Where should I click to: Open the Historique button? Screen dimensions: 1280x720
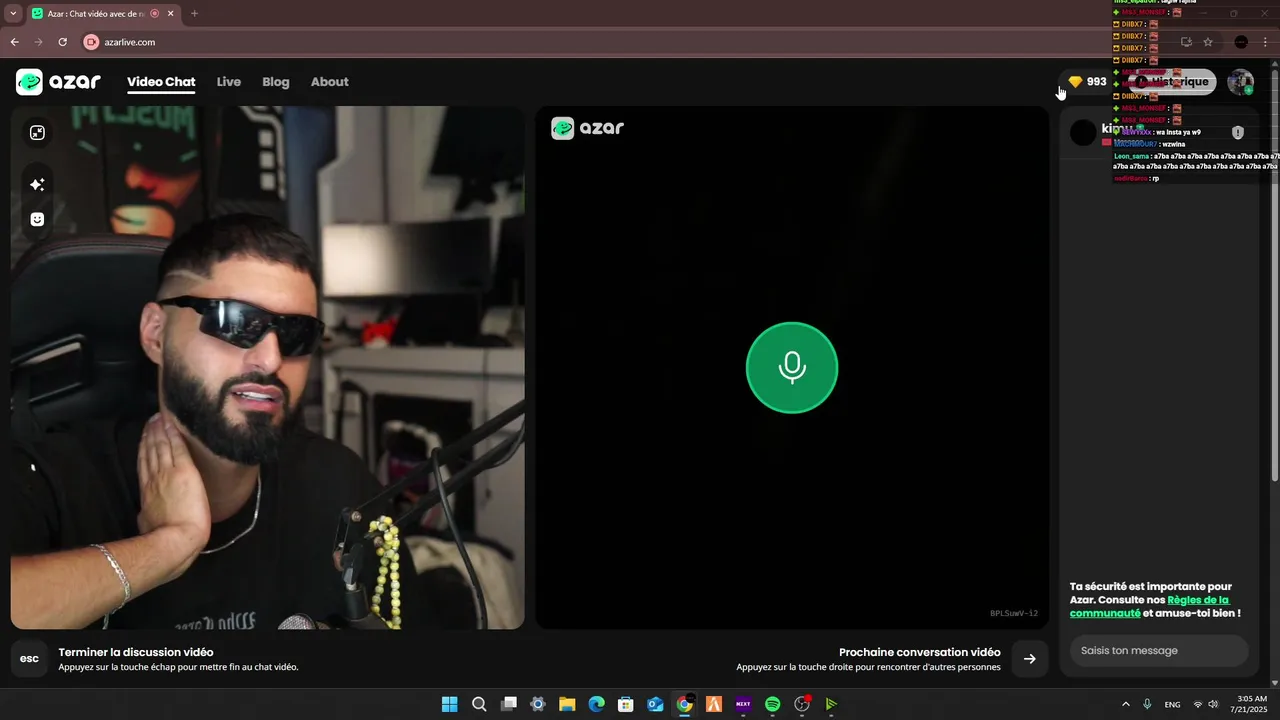click(x=1173, y=82)
